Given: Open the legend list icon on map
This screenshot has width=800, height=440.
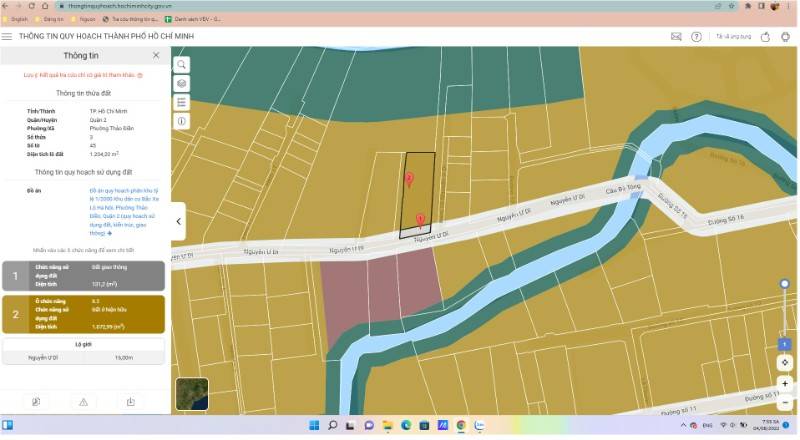Looking at the screenshot, I should click(181, 102).
